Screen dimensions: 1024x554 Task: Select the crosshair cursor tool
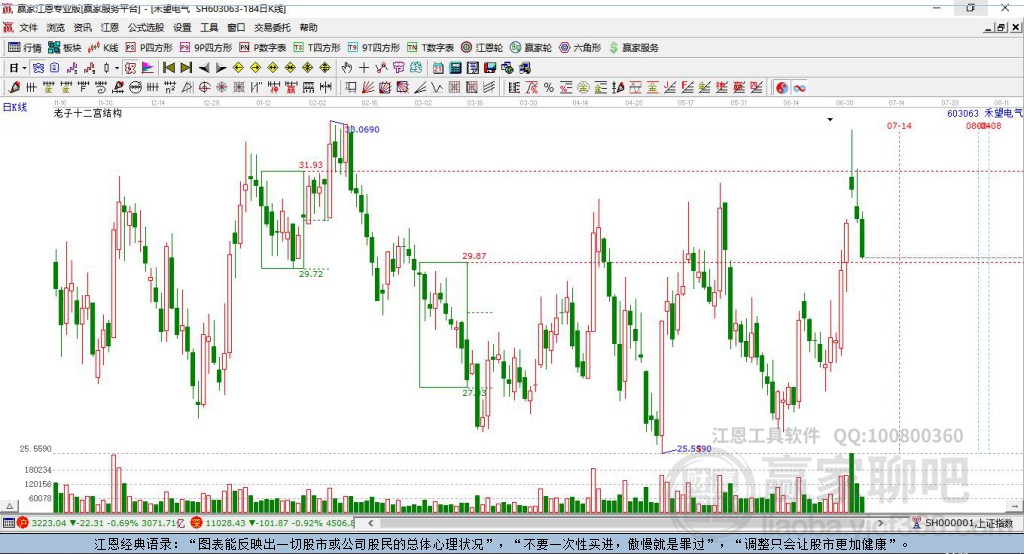point(364,68)
